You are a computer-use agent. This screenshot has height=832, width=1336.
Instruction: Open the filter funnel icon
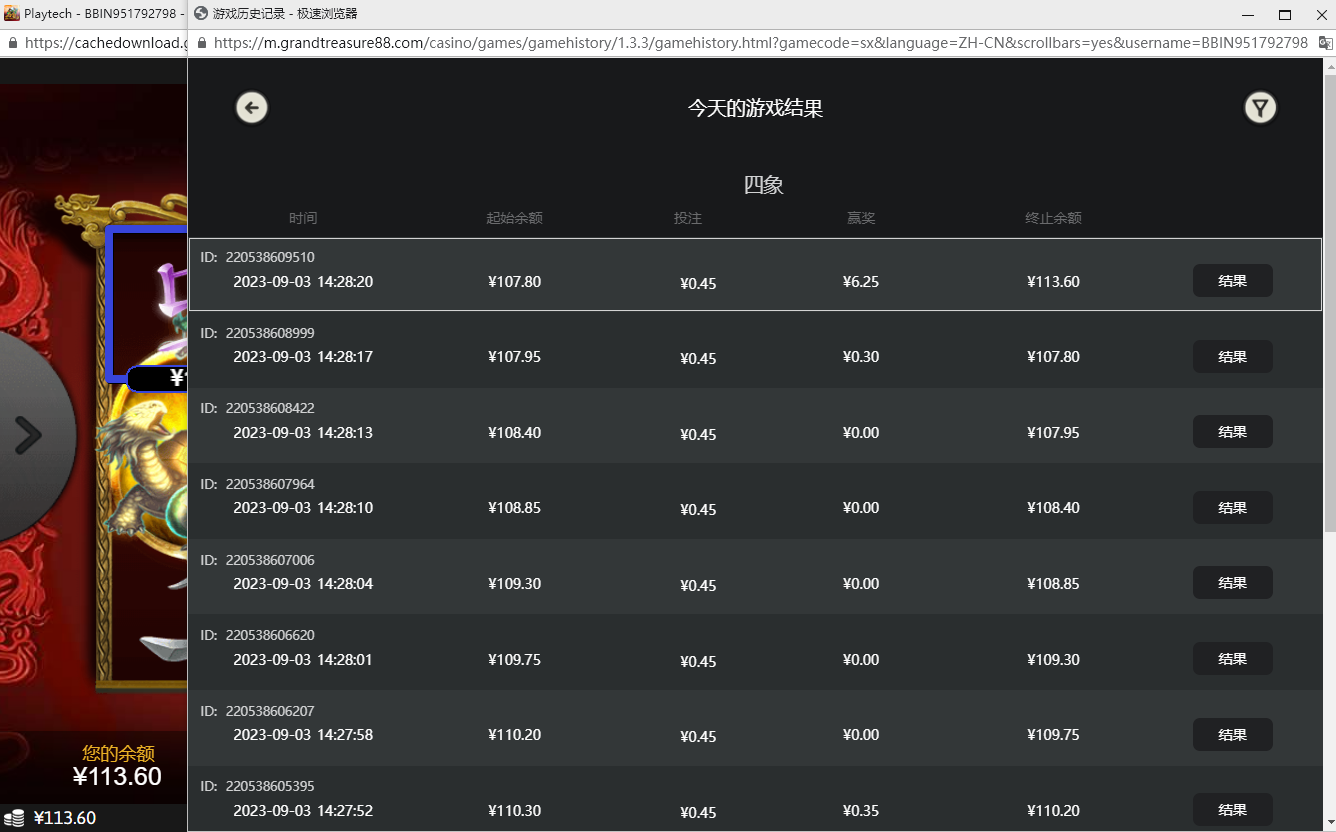[1260, 108]
